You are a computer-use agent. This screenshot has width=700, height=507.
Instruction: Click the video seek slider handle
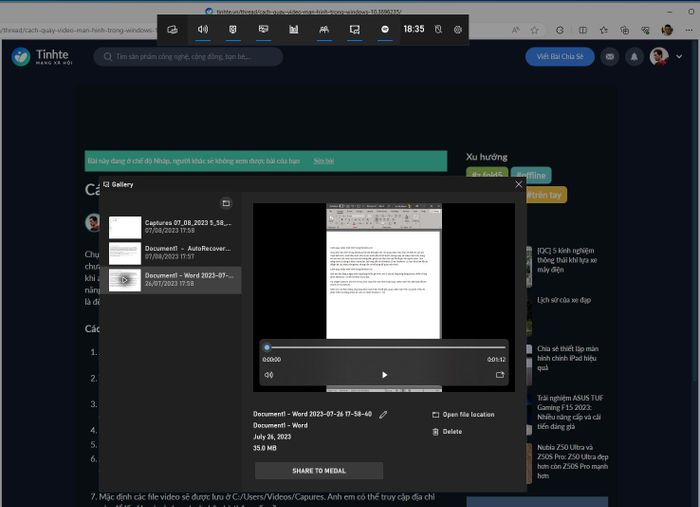(267, 347)
